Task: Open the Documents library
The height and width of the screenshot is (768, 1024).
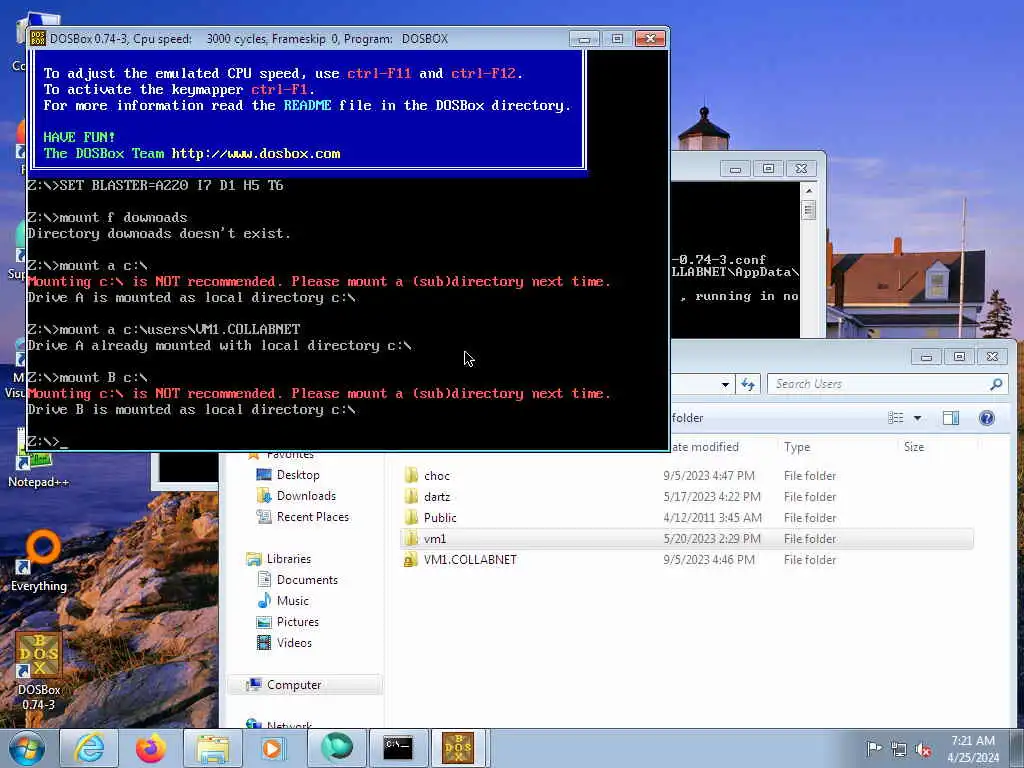Action: (307, 580)
